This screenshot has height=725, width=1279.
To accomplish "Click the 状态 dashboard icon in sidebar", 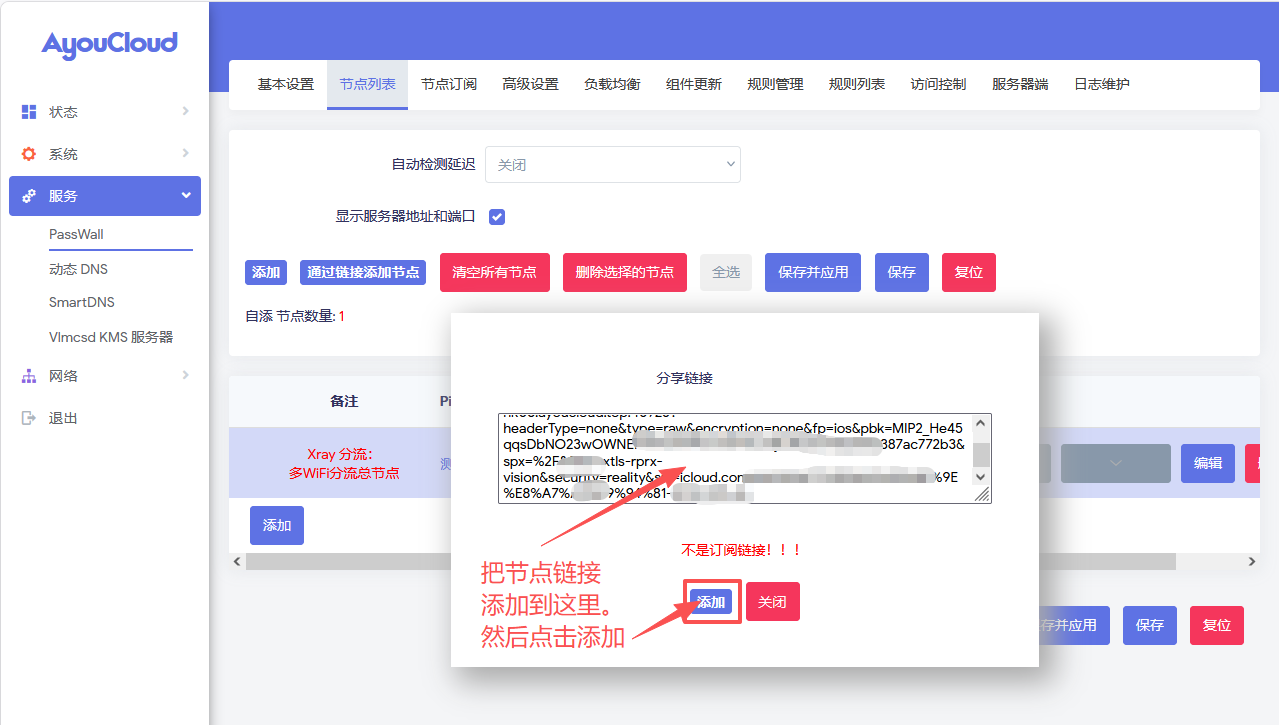I will pos(29,112).
